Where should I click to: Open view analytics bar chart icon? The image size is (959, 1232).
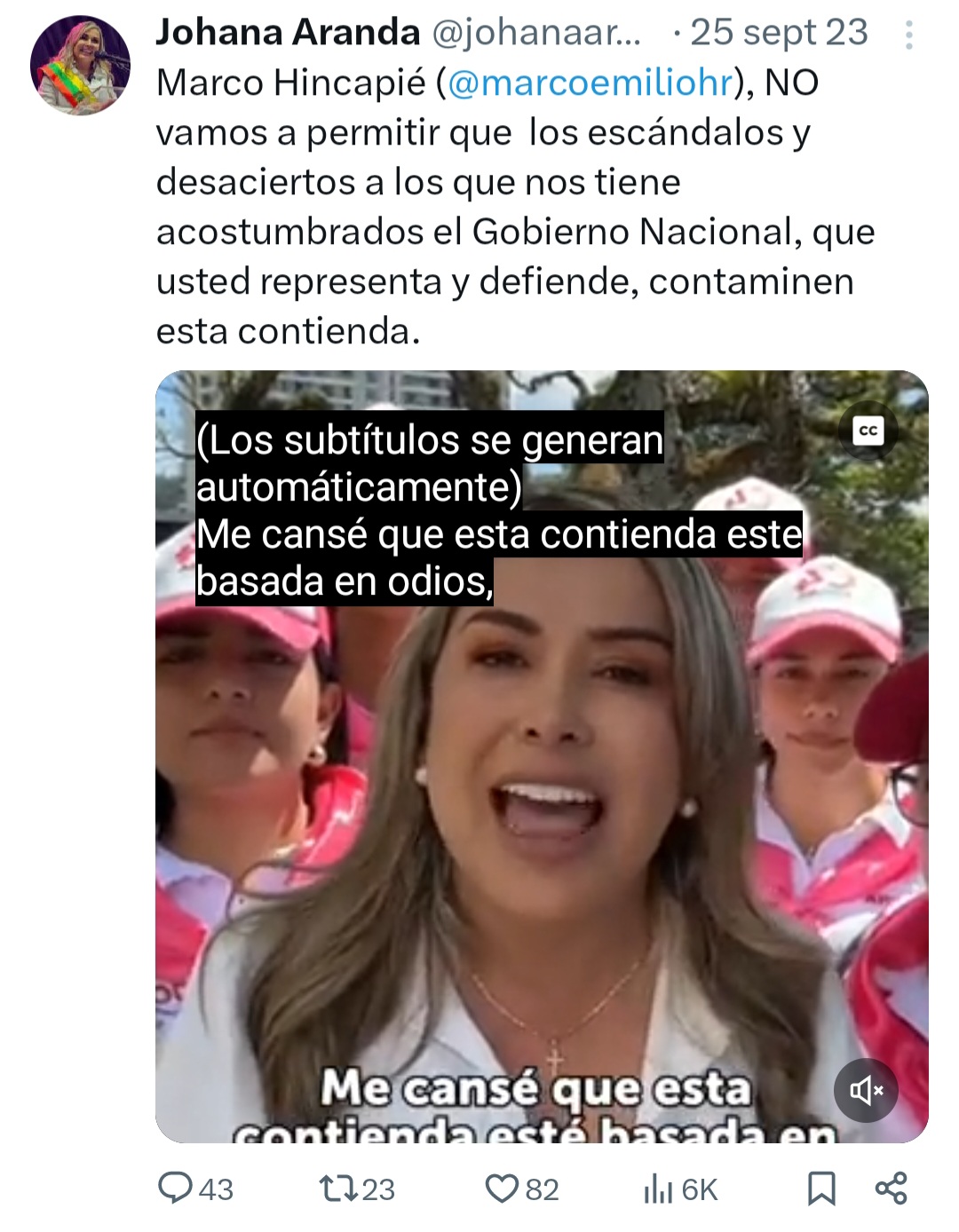[658, 1189]
